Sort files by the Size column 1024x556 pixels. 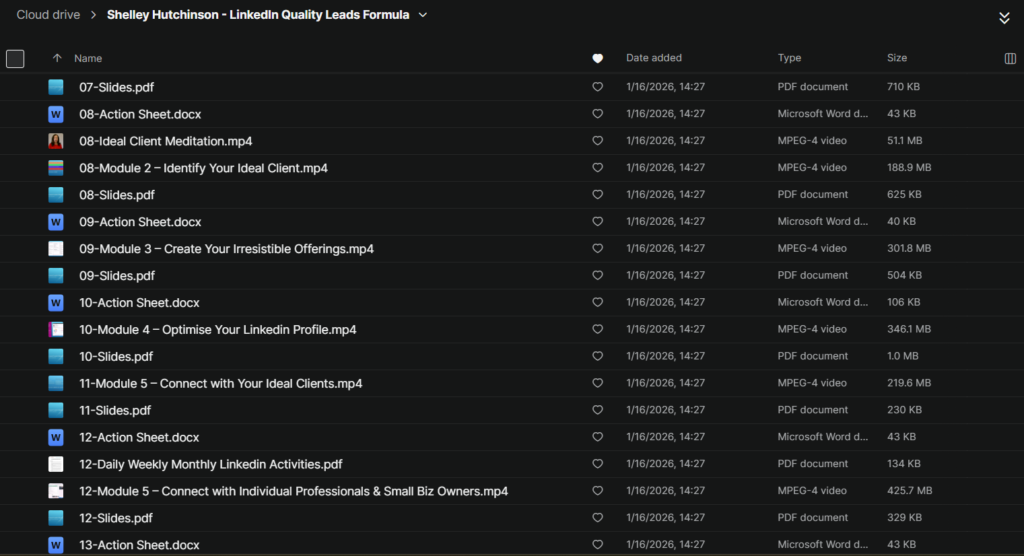tap(897, 57)
